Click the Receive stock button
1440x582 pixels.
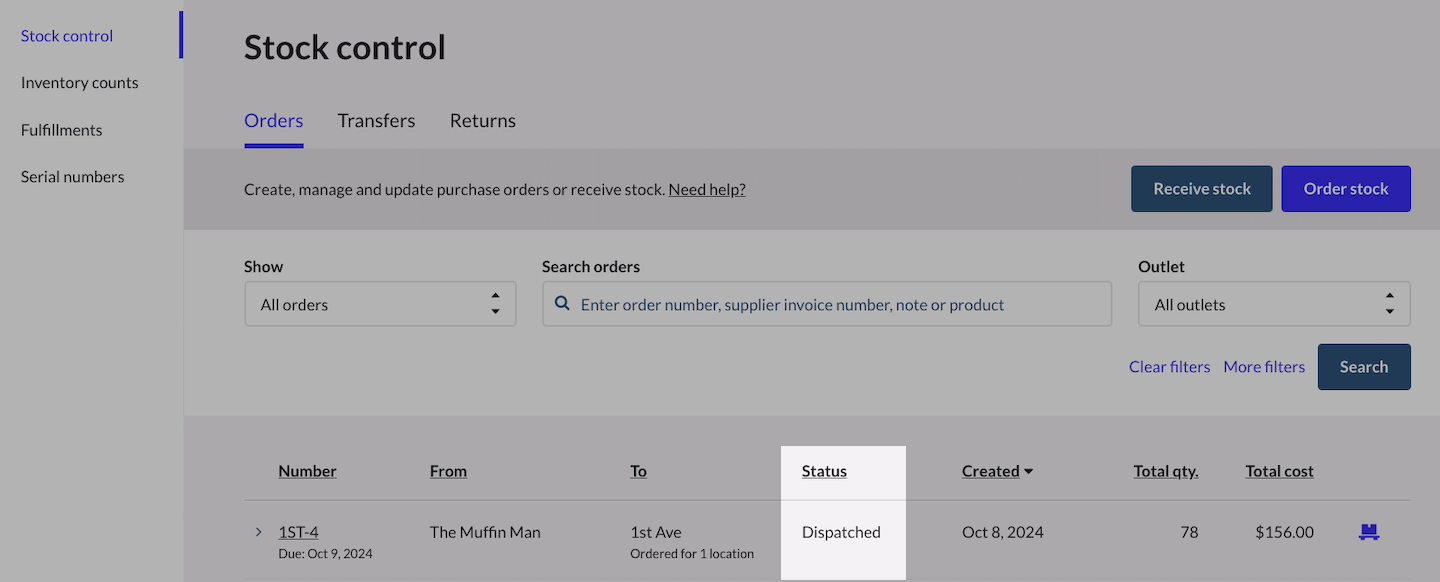click(x=1201, y=189)
